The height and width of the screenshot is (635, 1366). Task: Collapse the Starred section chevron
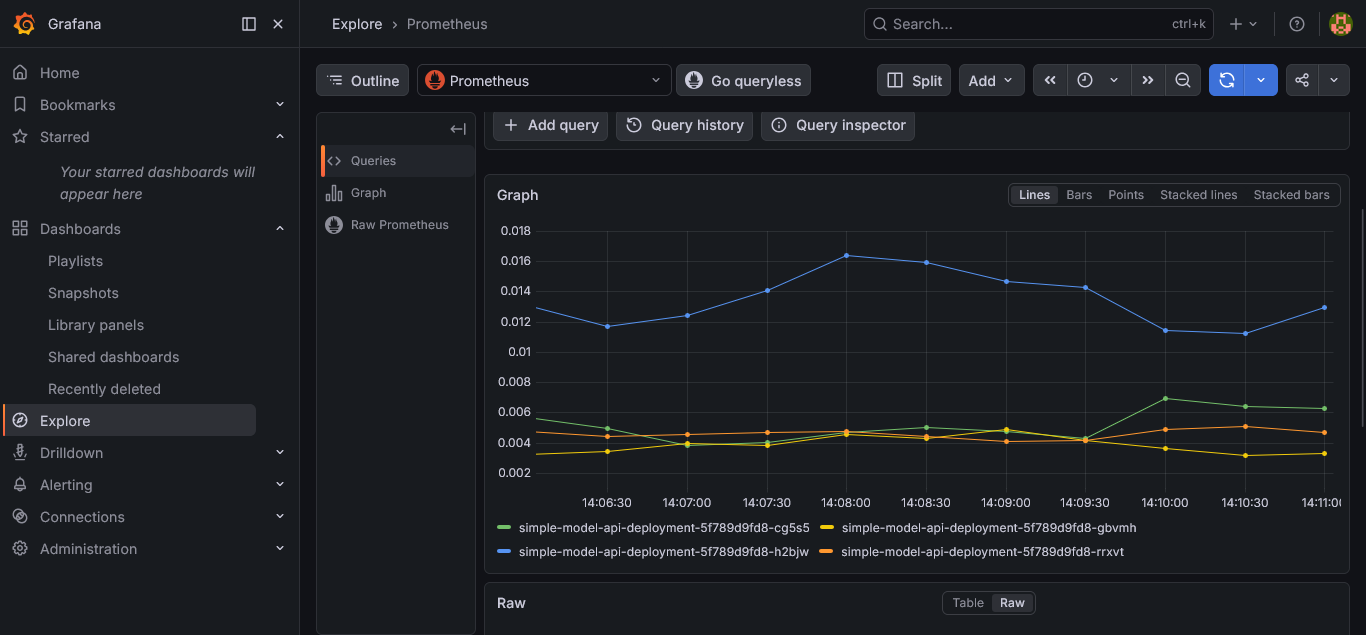[280, 137]
